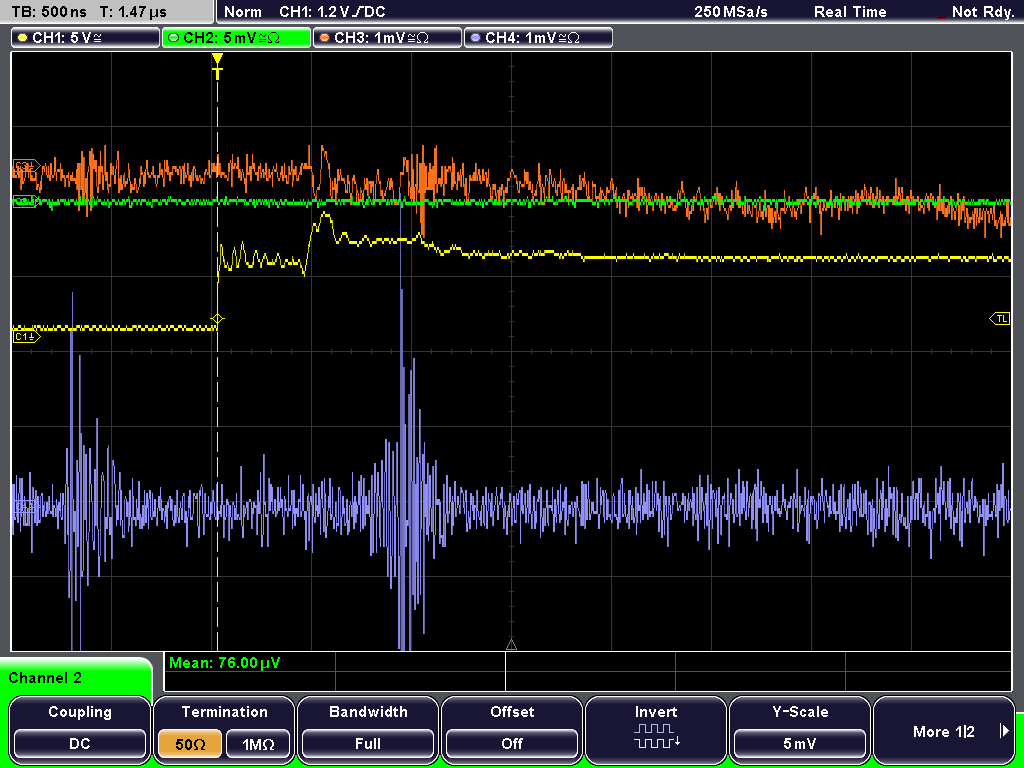This screenshot has width=1024, height=768.
Task: Select the CH1: 5 V channel tab
Action: coord(86,38)
